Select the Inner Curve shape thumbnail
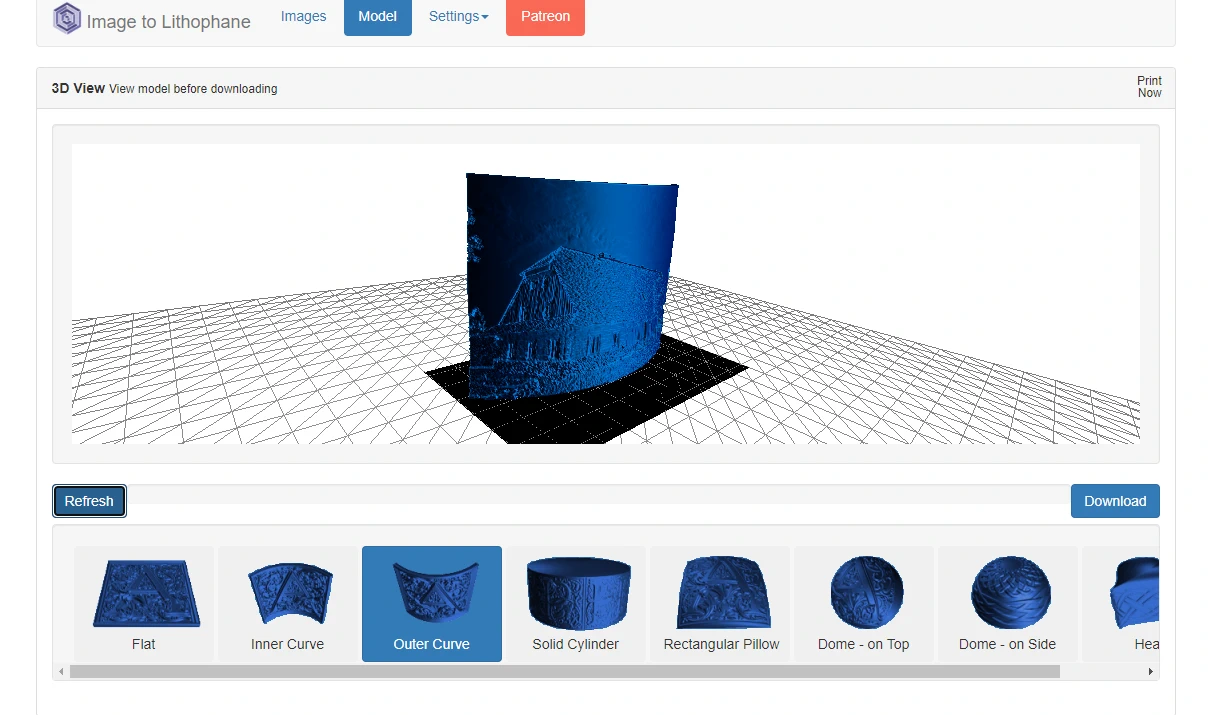The height and width of the screenshot is (715, 1209). [288, 604]
